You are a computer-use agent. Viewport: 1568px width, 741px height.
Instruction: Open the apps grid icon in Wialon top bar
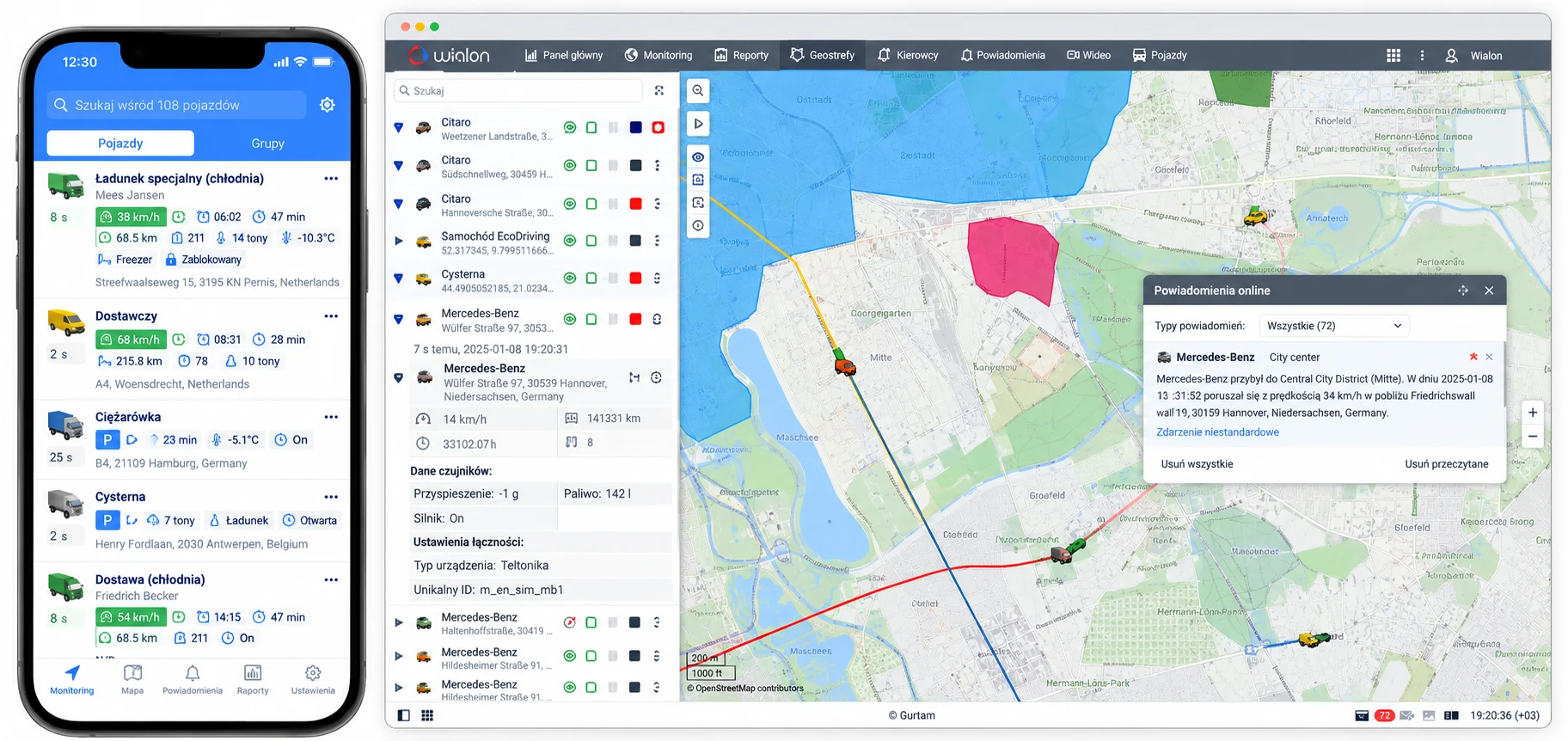click(x=1393, y=55)
